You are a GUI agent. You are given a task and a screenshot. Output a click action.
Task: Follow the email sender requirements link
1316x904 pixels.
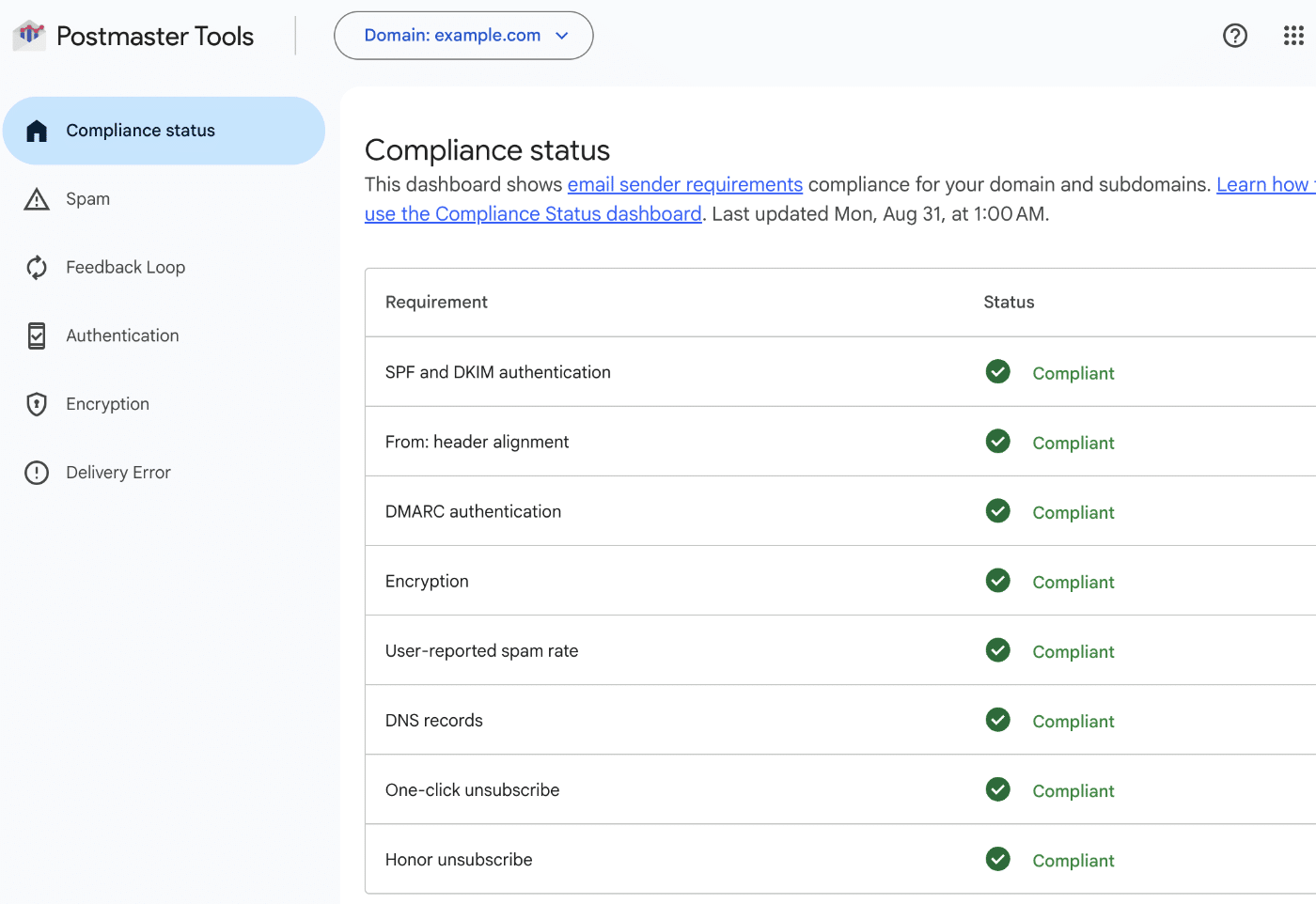(685, 184)
